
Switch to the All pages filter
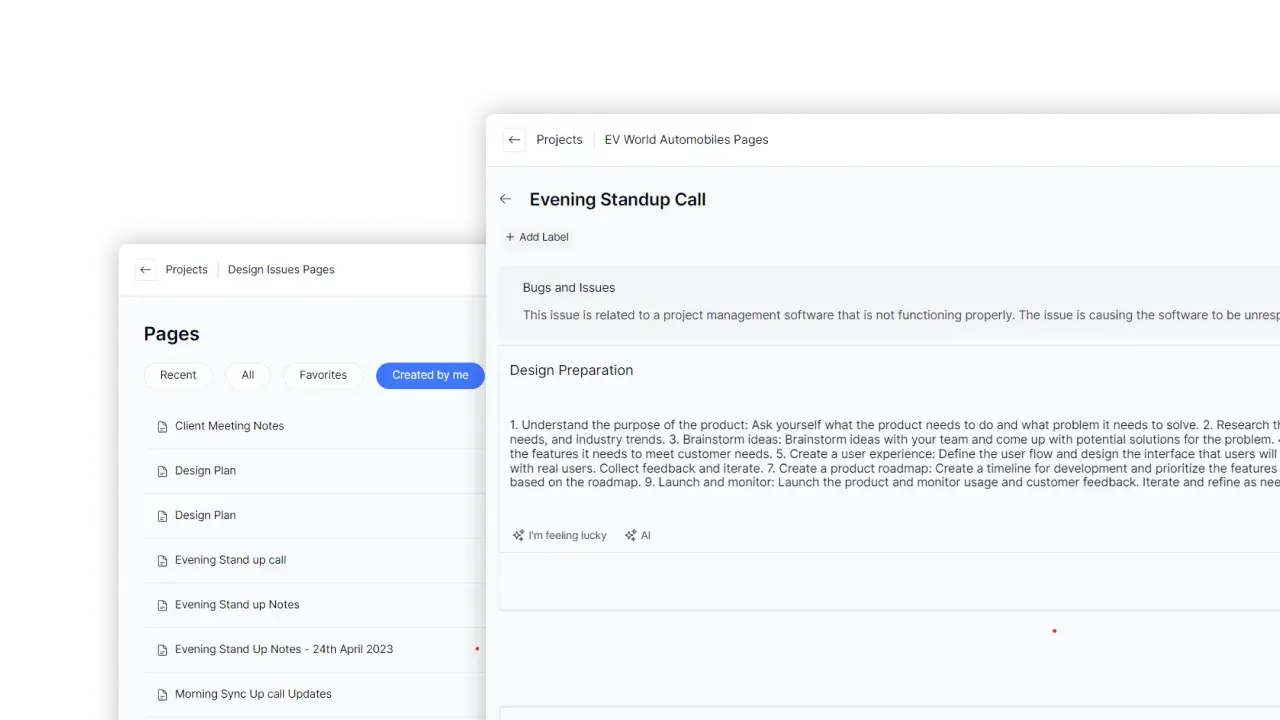point(247,375)
